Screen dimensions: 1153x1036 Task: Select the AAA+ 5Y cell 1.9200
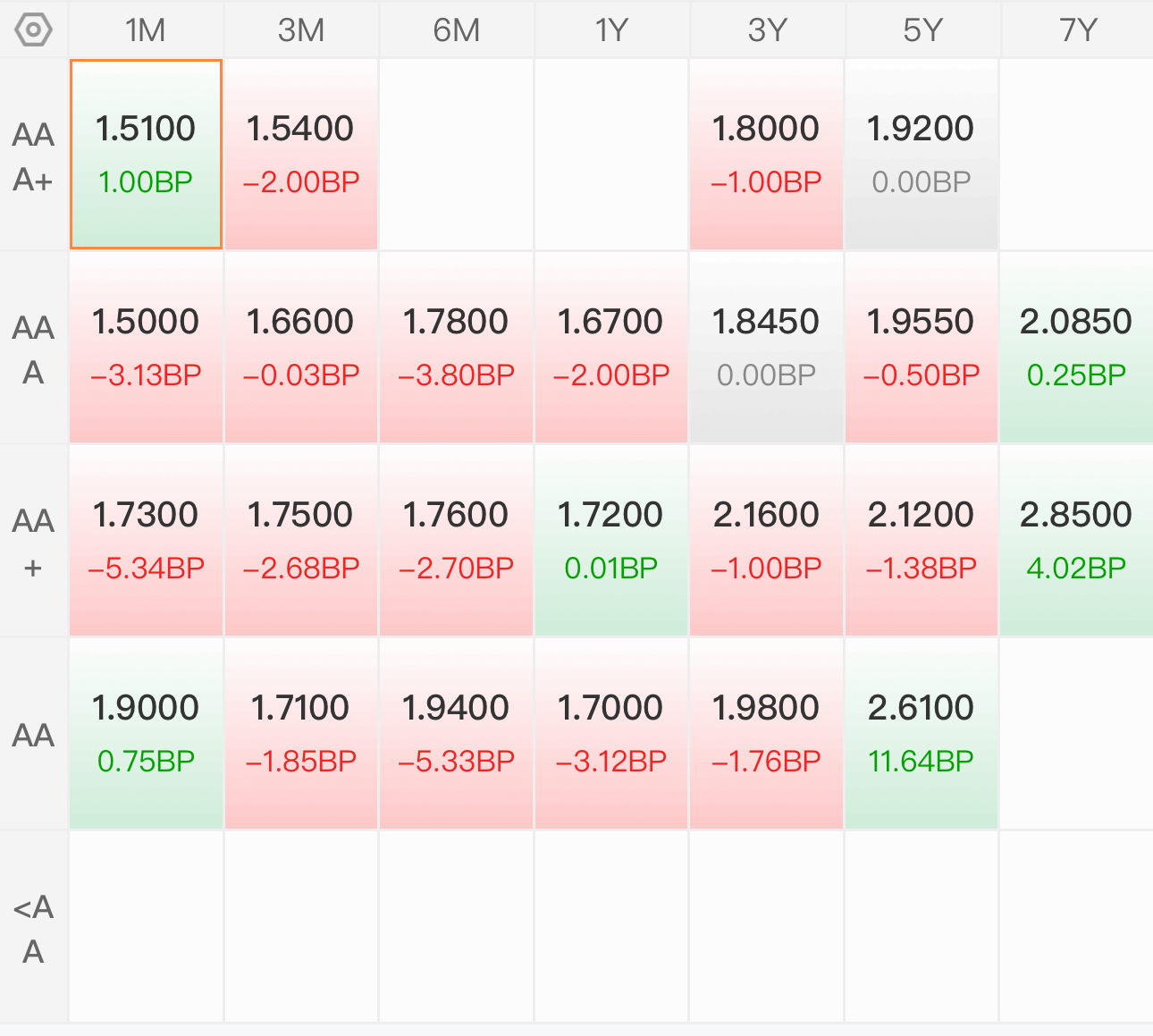922,155
